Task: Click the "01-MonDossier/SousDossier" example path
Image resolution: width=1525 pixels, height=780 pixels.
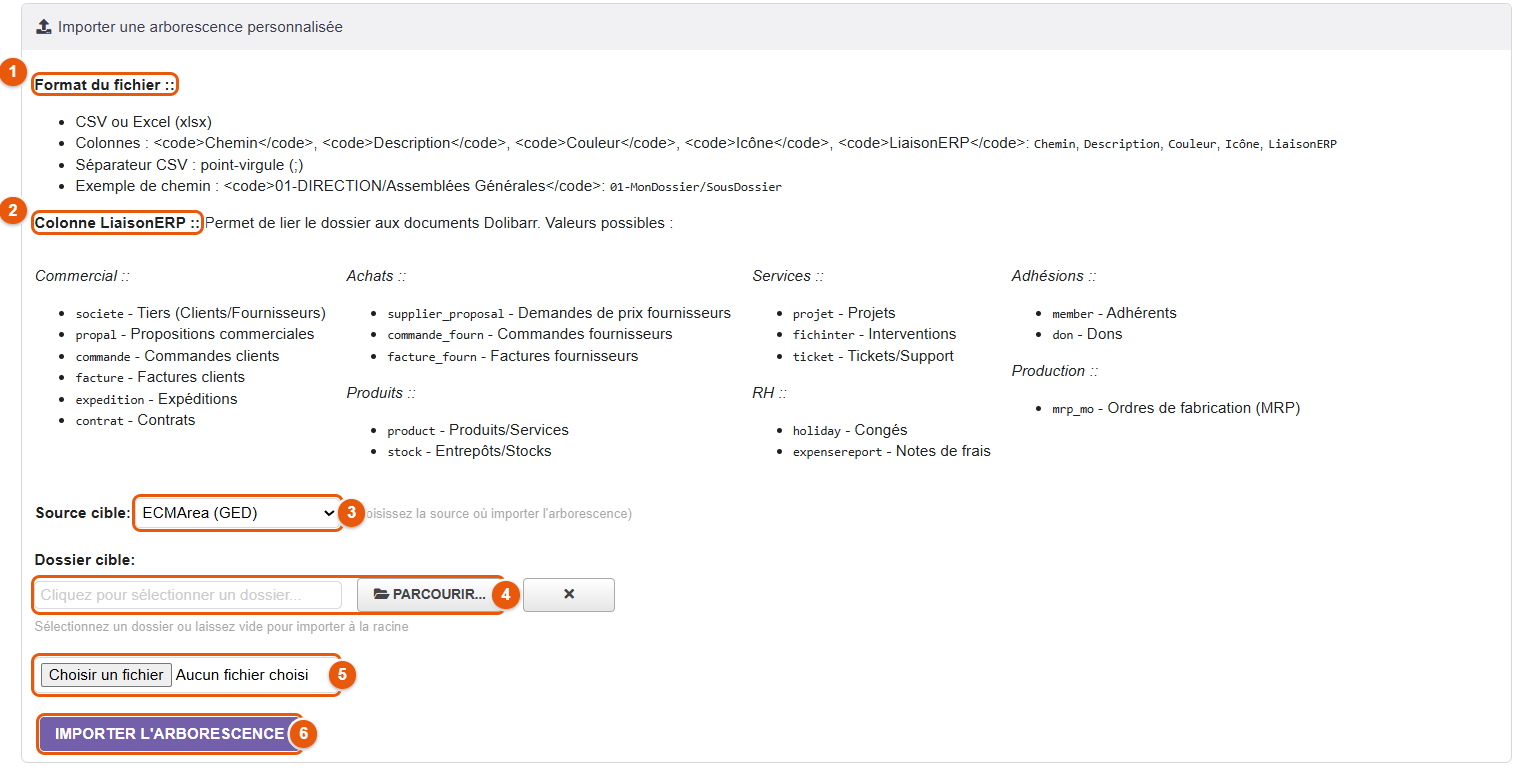Action: click(696, 187)
